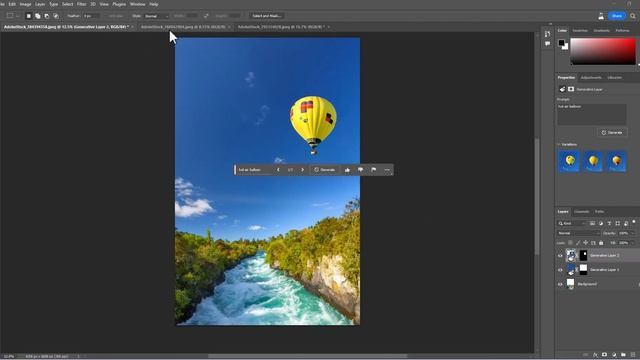
Task: Click the blue Share button
Action: click(617, 16)
